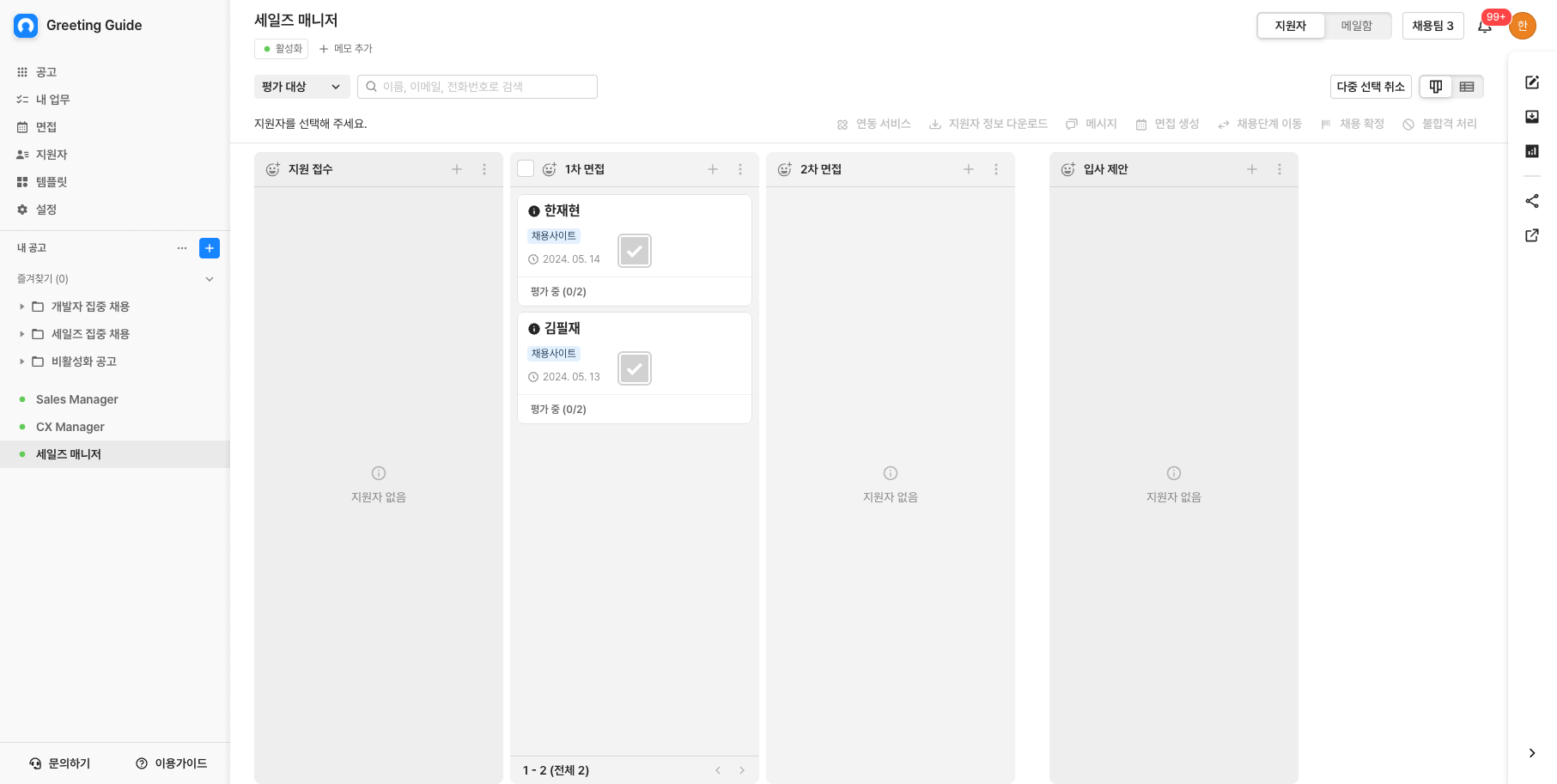This screenshot has height=784, width=1557.
Task: Click the share icon in right rail
Action: (1532, 201)
